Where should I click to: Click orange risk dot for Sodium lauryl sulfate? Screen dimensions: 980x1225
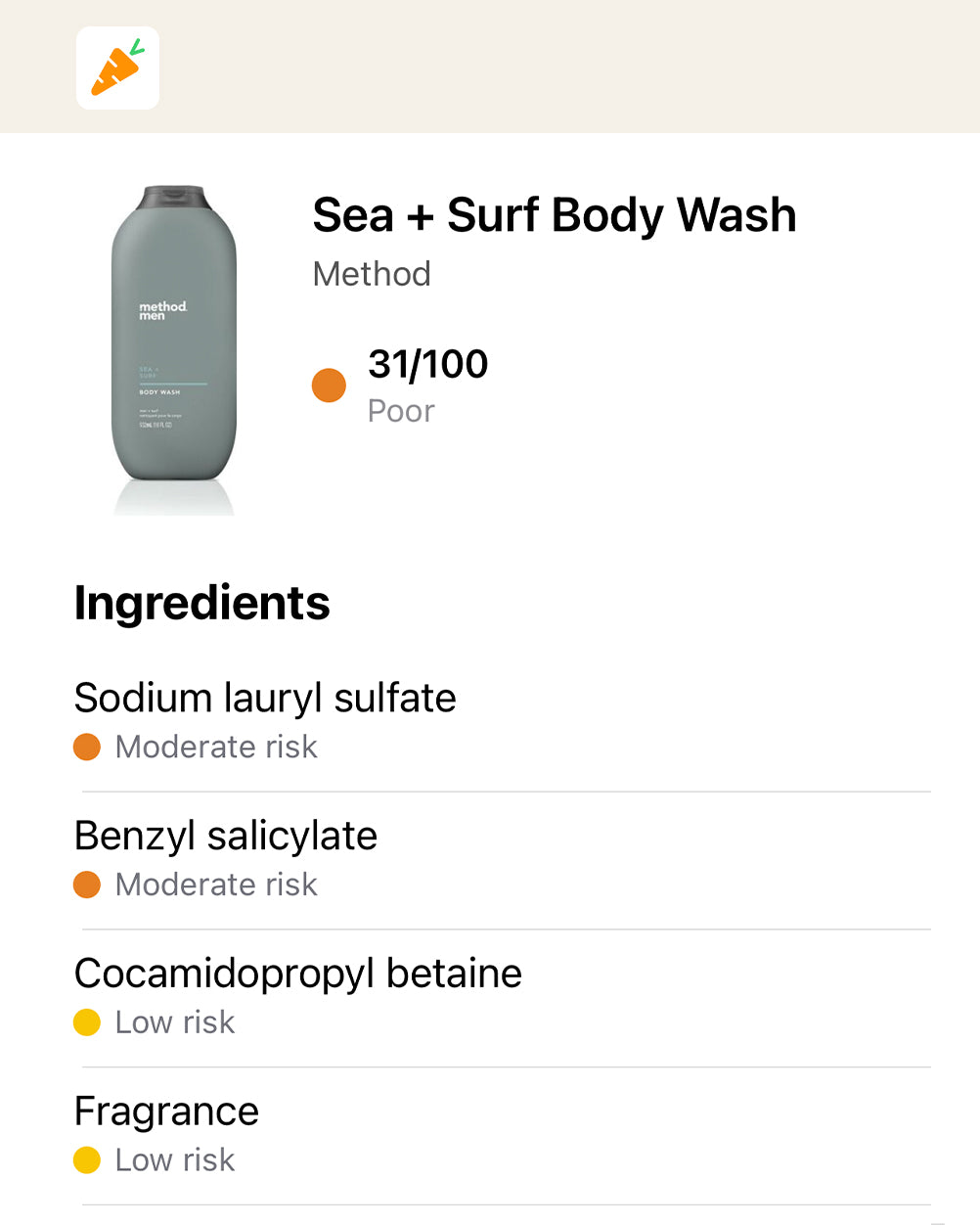click(87, 748)
